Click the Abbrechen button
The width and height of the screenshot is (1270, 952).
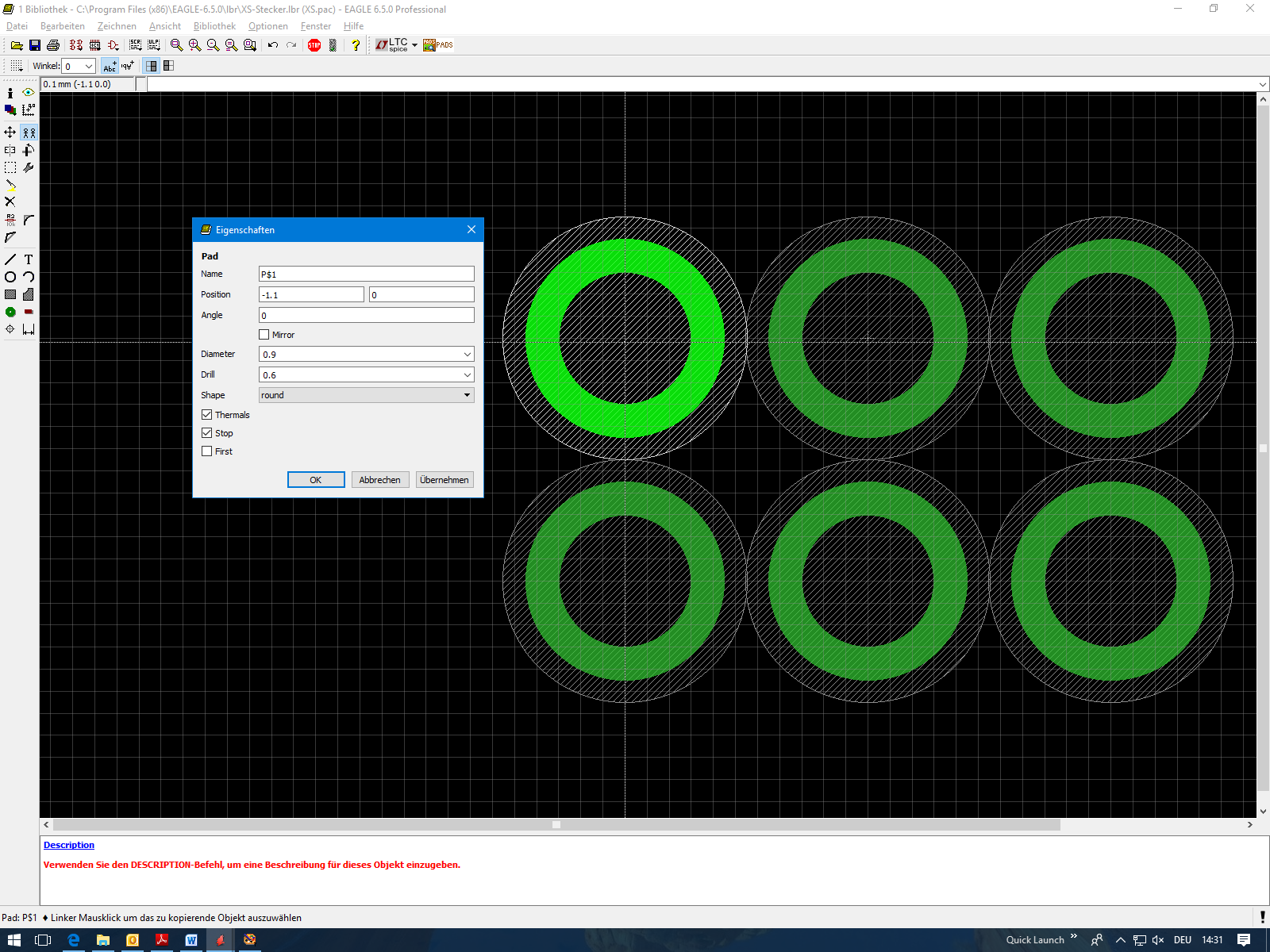point(380,480)
